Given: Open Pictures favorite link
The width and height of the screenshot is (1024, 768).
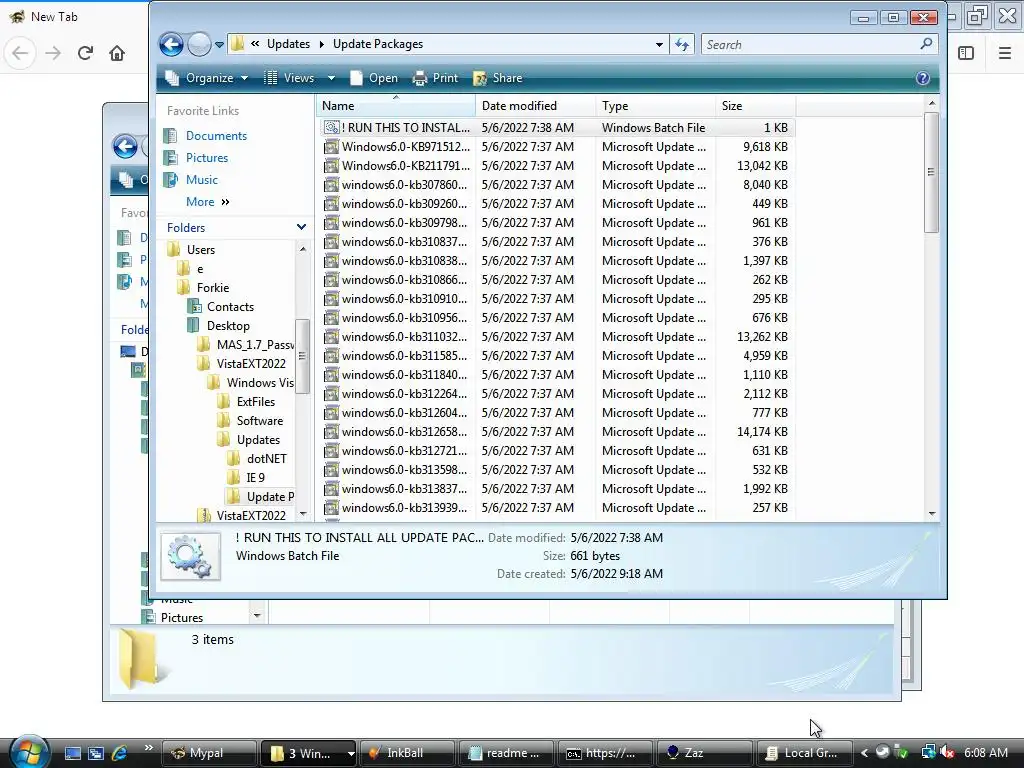Looking at the screenshot, I should (207, 158).
